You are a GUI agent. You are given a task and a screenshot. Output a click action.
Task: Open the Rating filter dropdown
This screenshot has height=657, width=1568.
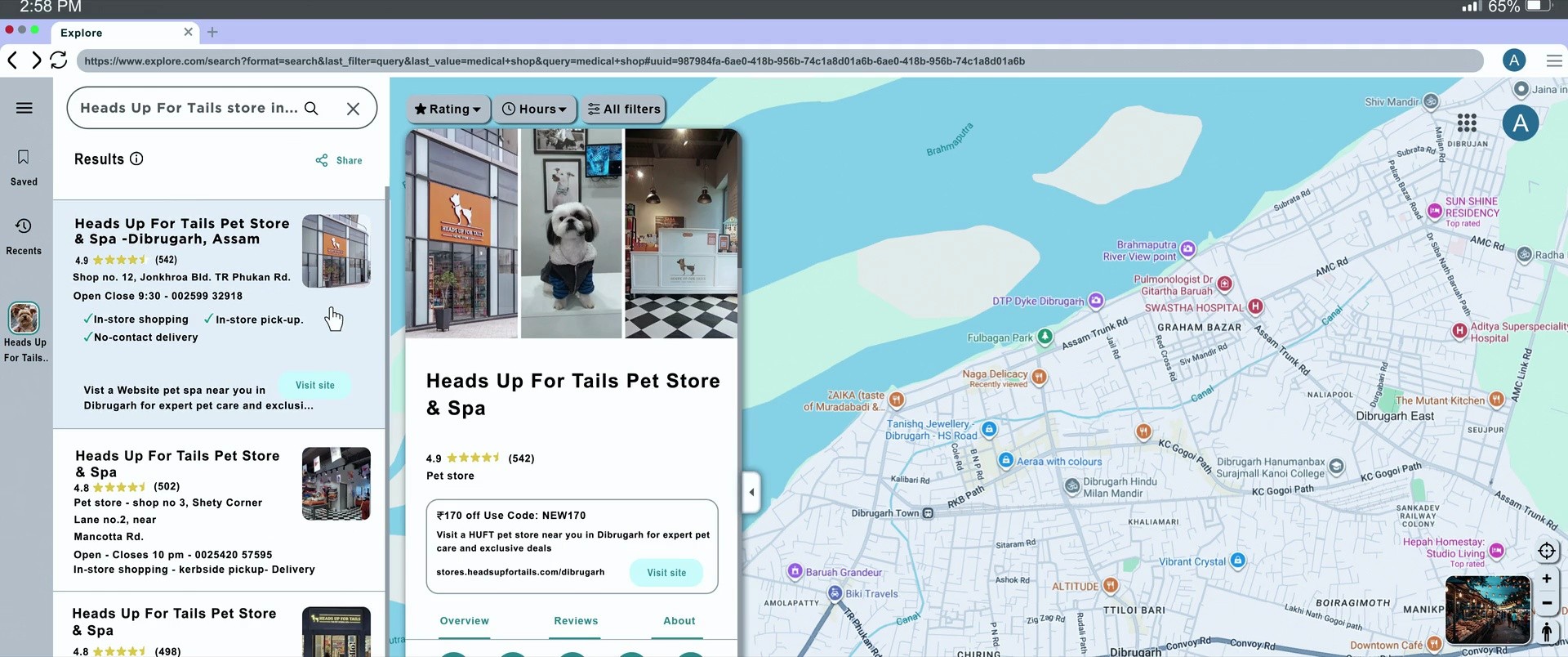click(x=448, y=109)
